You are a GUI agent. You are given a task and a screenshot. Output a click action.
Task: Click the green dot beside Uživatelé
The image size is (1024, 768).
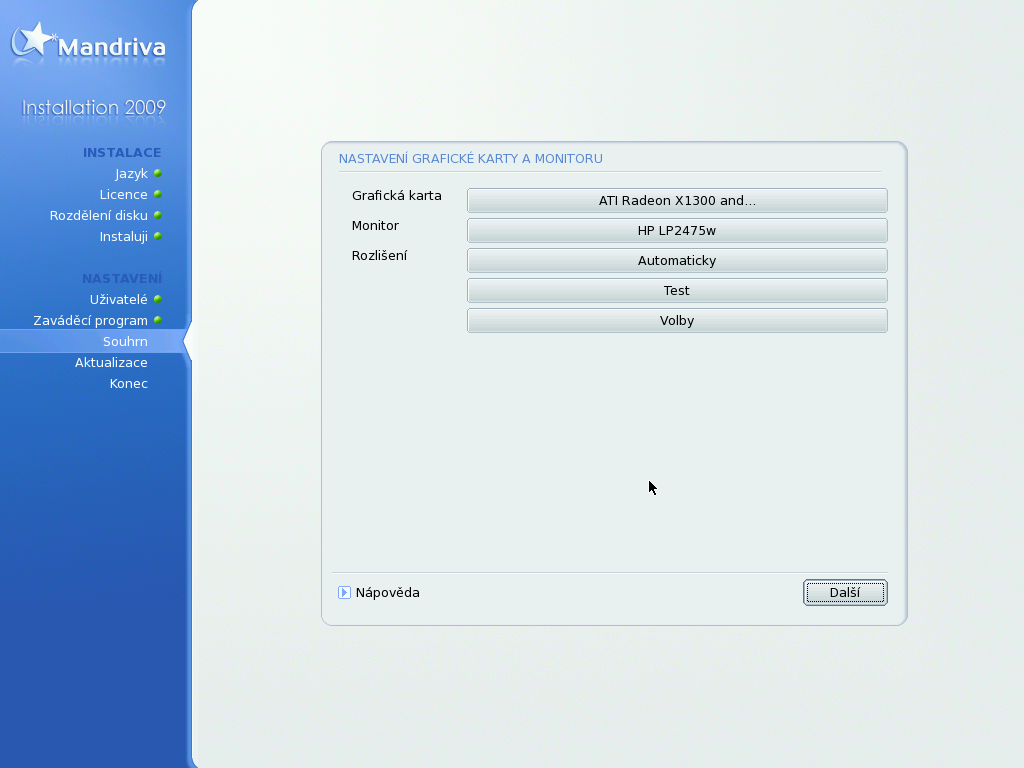coord(157,299)
